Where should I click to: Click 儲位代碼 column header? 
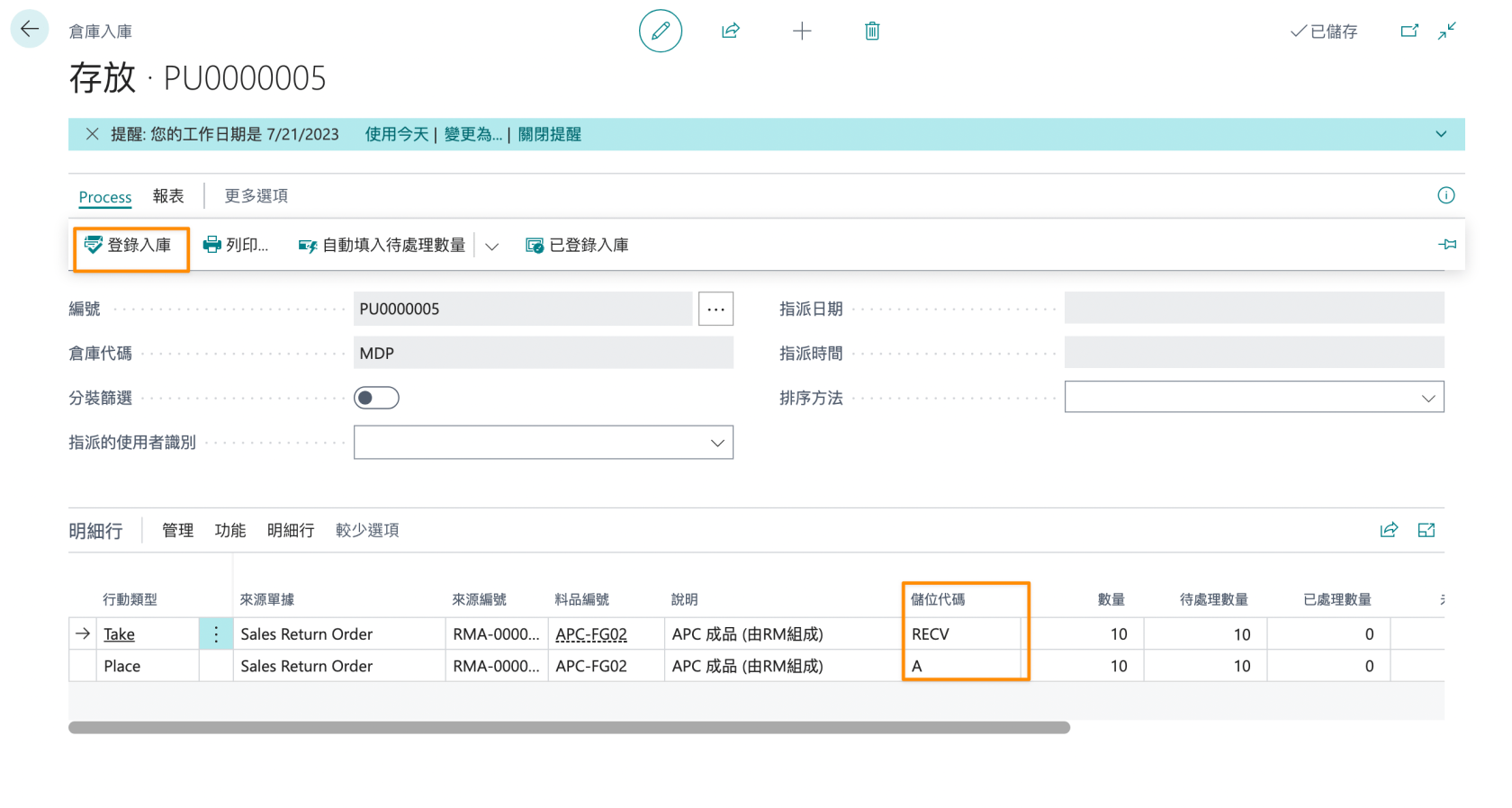pyautogui.click(x=938, y=599)
